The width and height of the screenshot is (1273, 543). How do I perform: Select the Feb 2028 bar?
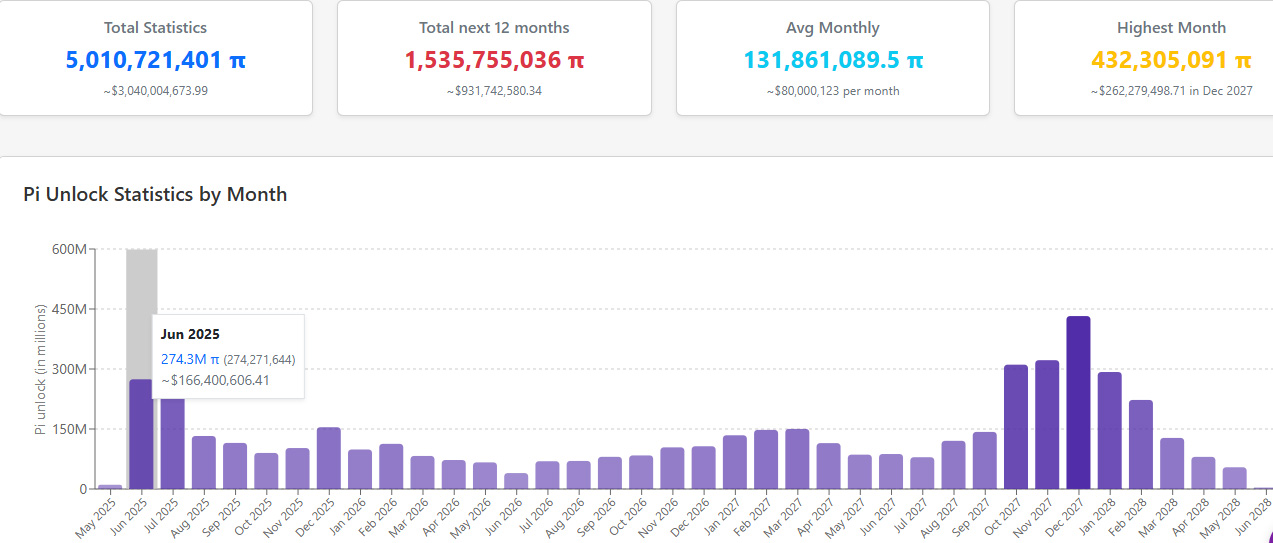(x=1141, y=445)
